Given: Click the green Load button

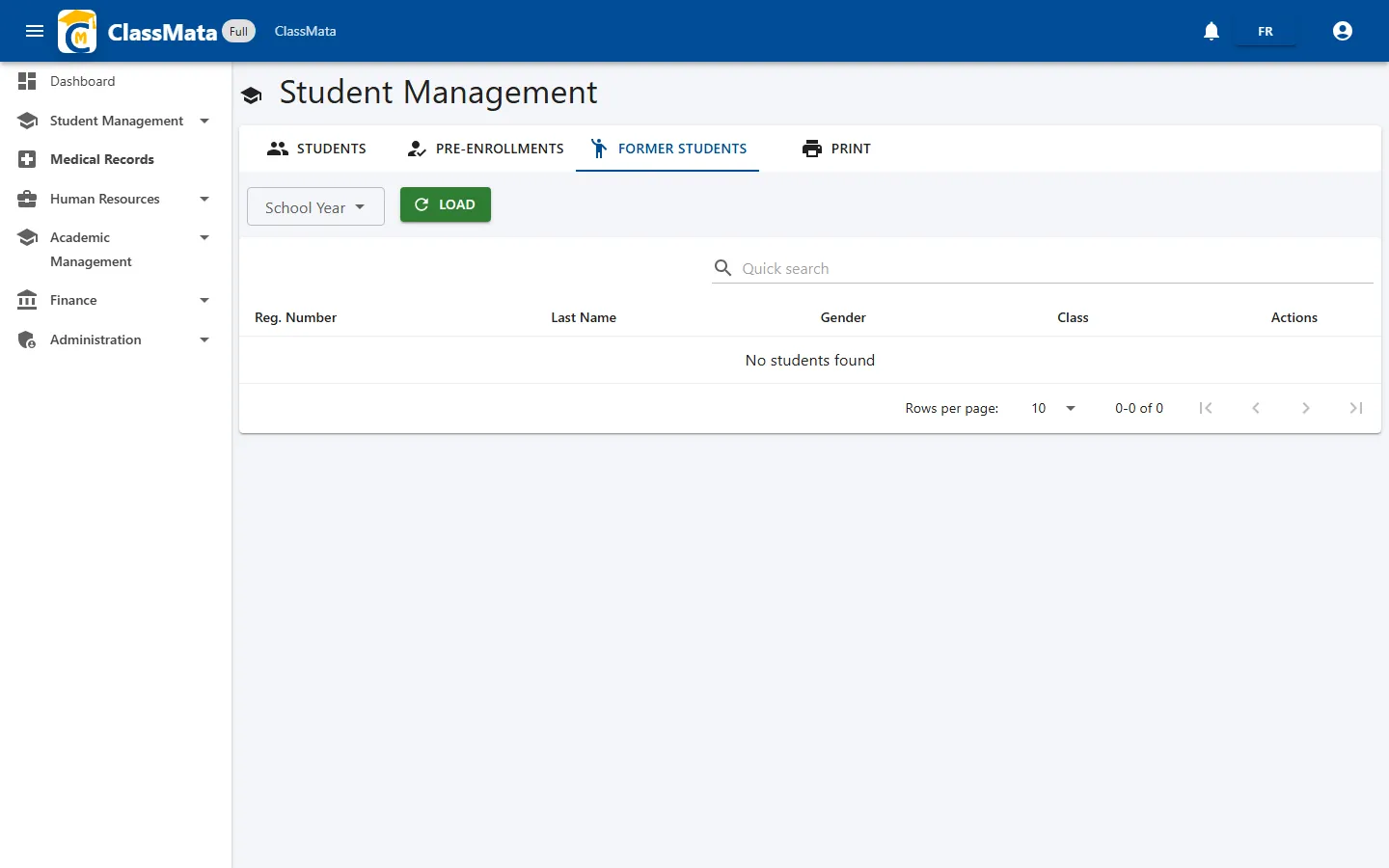Looking at the screenshot, I should pyautogui.click(x=446, y=204).
